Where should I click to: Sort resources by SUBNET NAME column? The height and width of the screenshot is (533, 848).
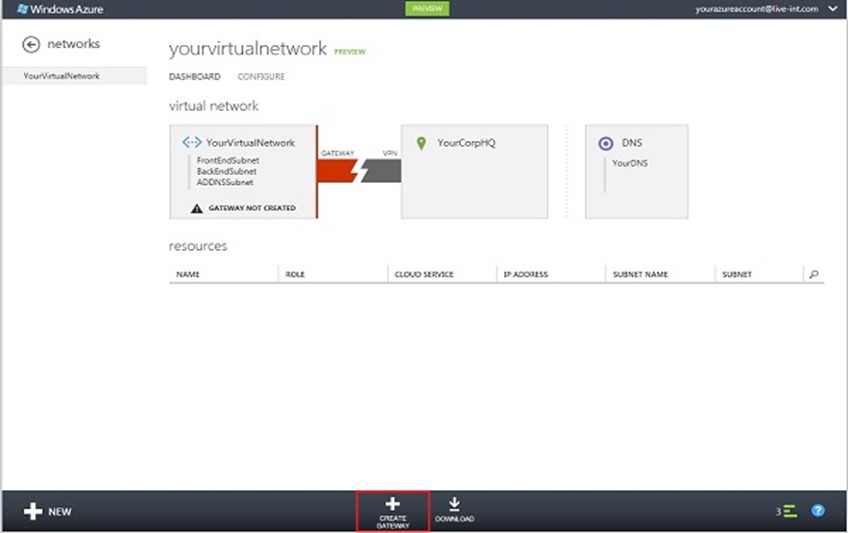pos(640,275)
